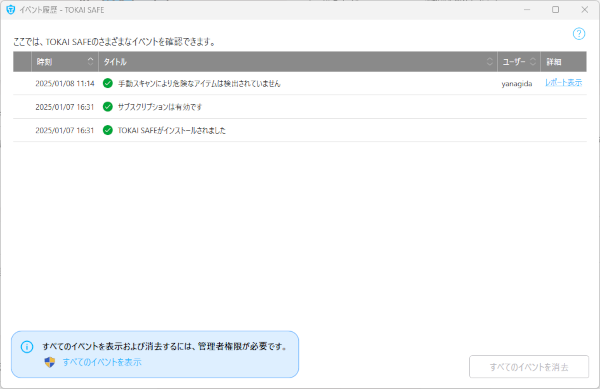
Task: Close the event history window
Action: pyautogui.click(x=584, y=10)
